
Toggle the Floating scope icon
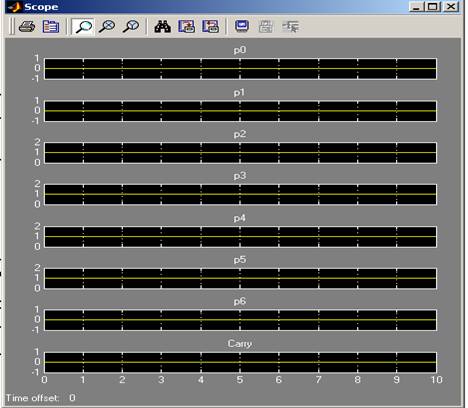(x=242, y=26)
